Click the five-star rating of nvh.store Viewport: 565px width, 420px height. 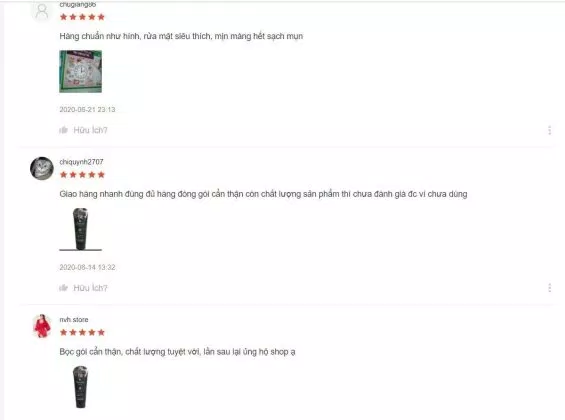point(82,332)
